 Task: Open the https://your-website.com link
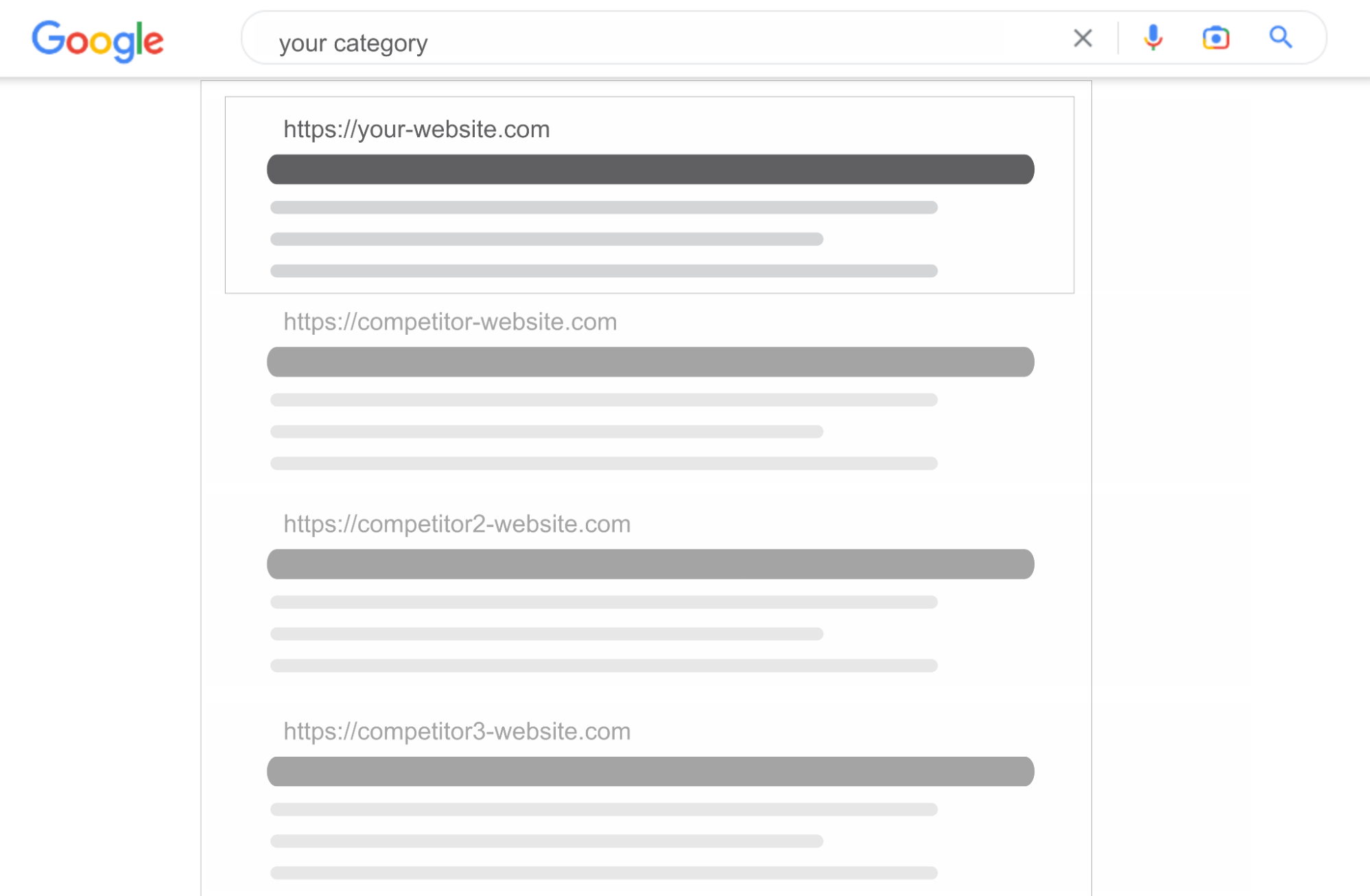pyautogui.click(x=416, y=129)
